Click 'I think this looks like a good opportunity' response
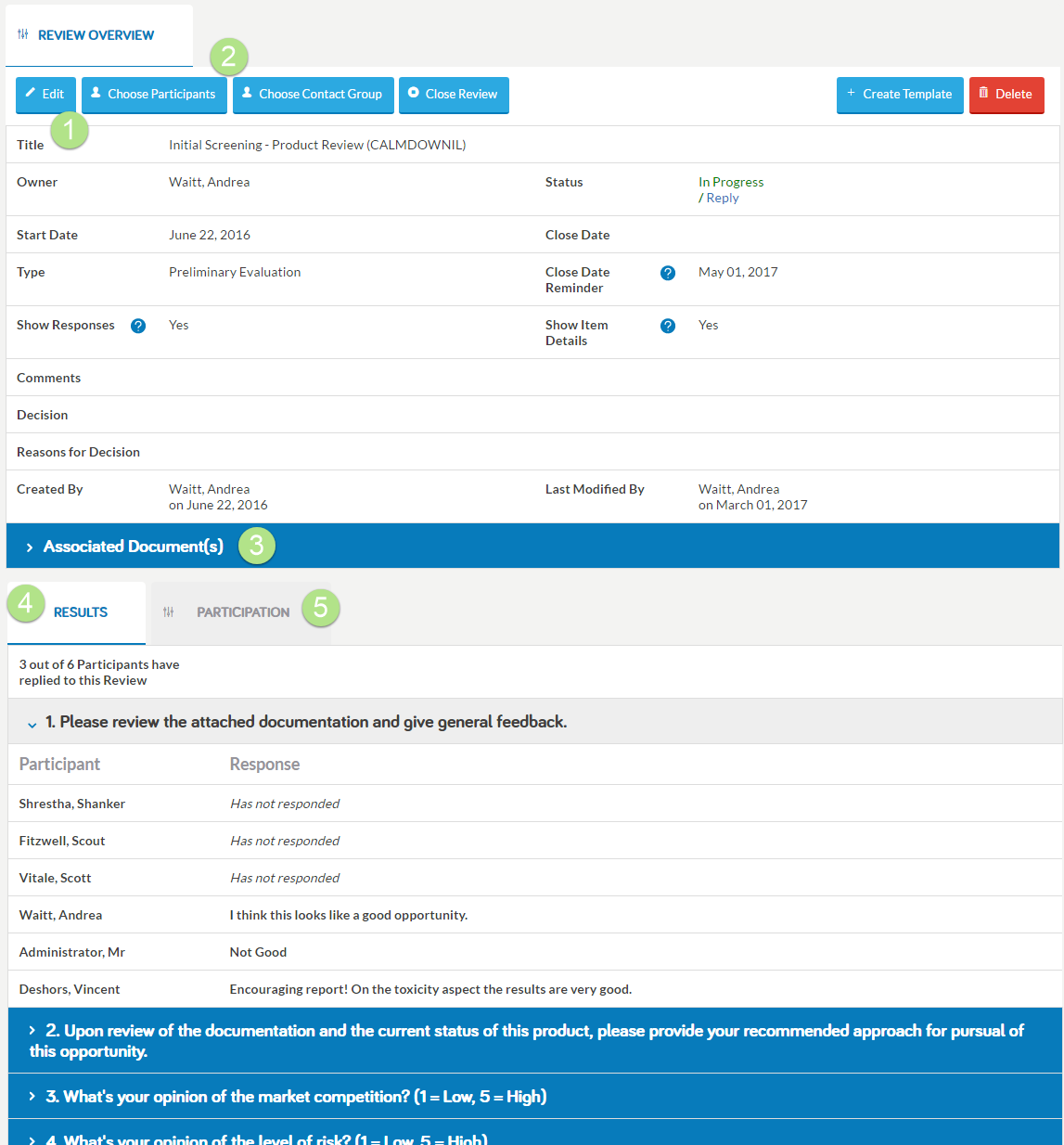 [349, 915]
